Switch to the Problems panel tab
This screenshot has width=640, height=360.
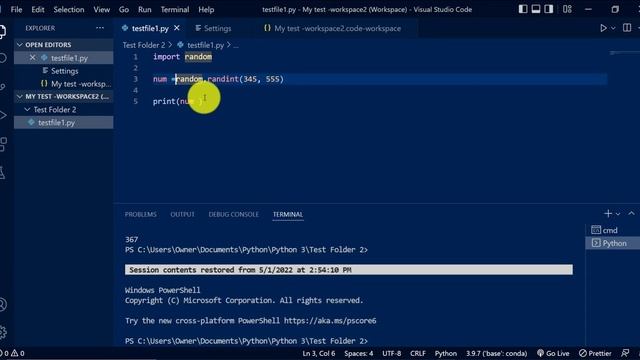[141, 214]
